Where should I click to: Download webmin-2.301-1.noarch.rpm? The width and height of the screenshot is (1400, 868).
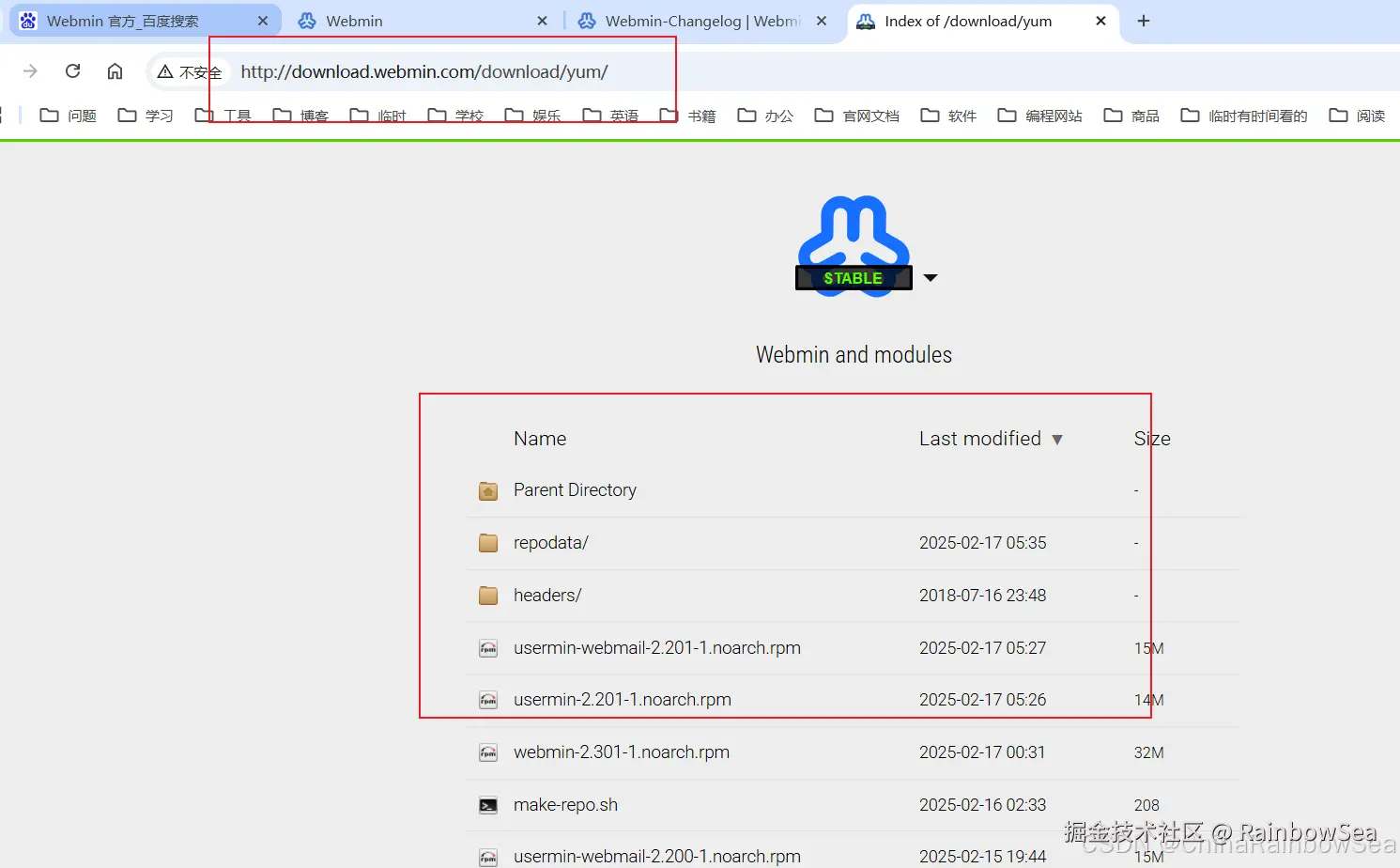(622, 752)
